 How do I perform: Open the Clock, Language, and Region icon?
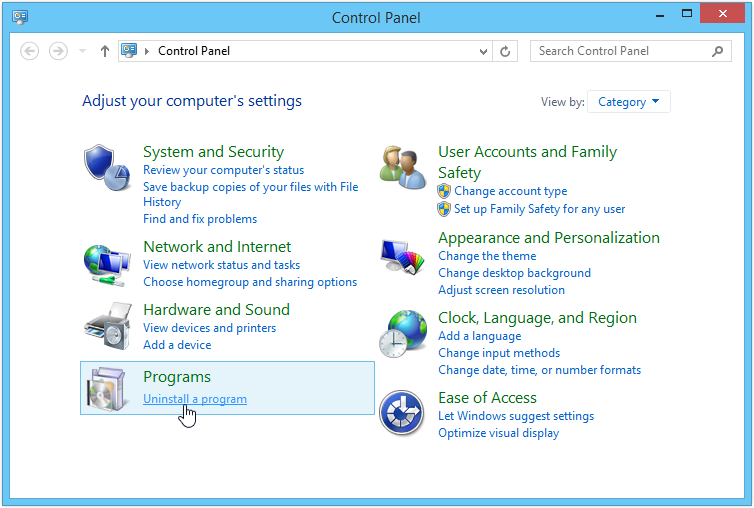tap(402, 334)
